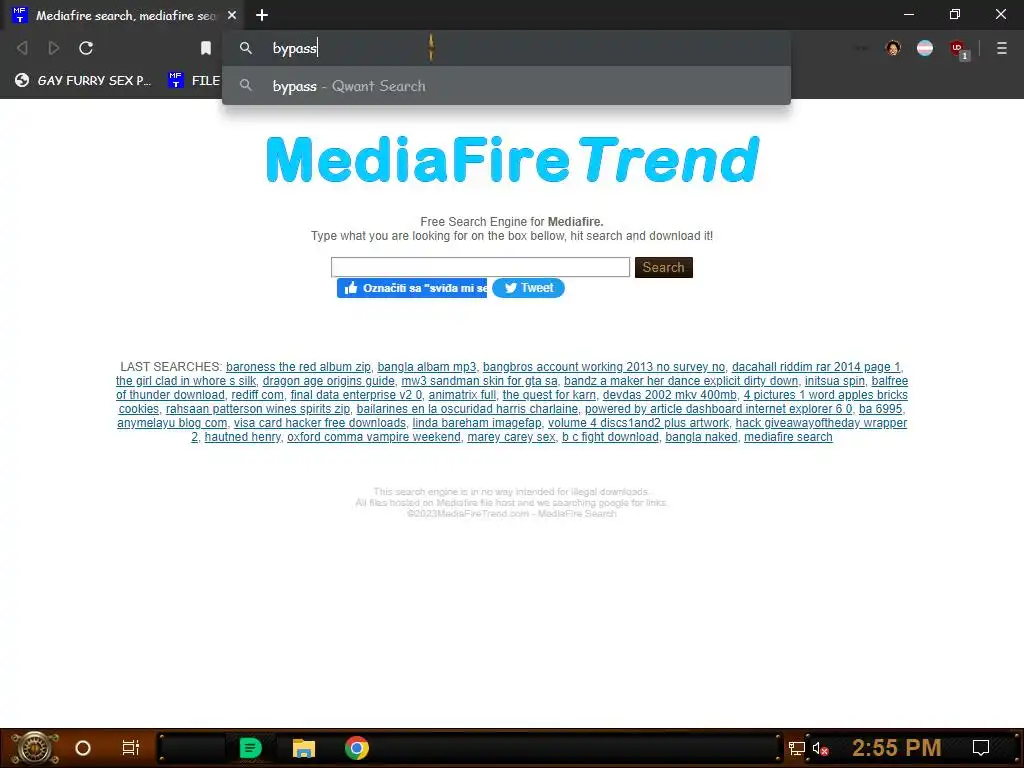This screenshot has height=768, width=1024.
Task: Open 'devdas 2002 mkv 400mb' link
Action: tap(669, 395)
